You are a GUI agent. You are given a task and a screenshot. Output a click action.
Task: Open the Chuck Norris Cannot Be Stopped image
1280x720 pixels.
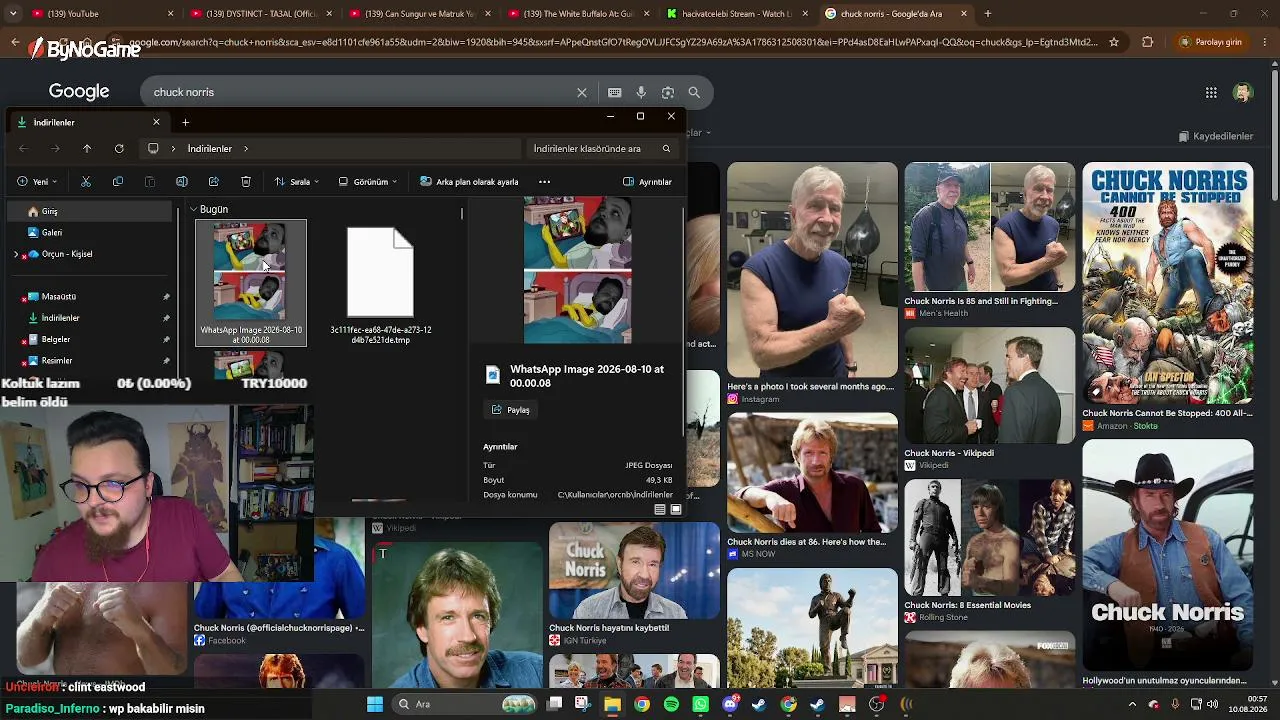point(1168,283)
